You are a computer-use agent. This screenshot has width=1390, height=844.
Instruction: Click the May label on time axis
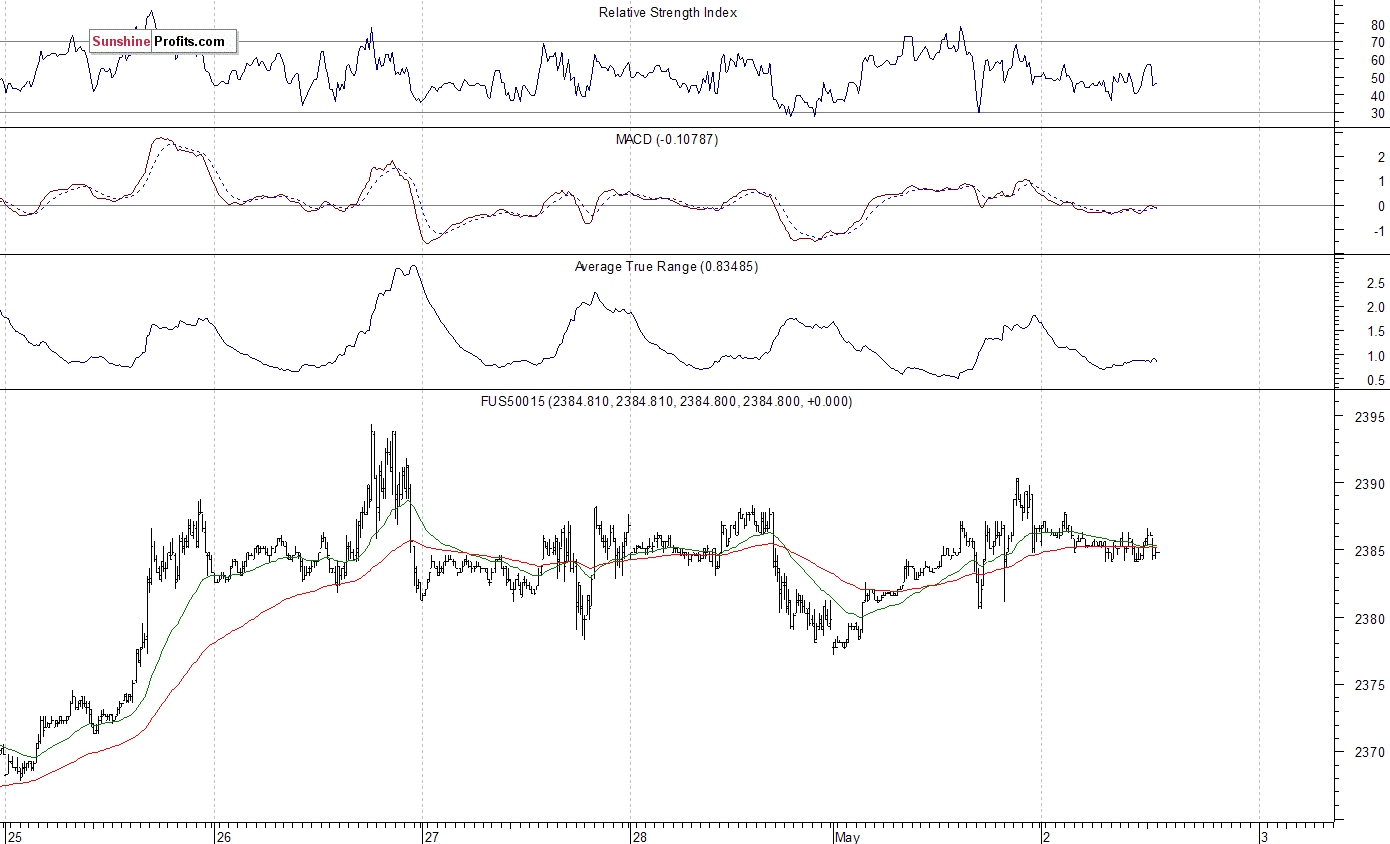tap(846, 836)
